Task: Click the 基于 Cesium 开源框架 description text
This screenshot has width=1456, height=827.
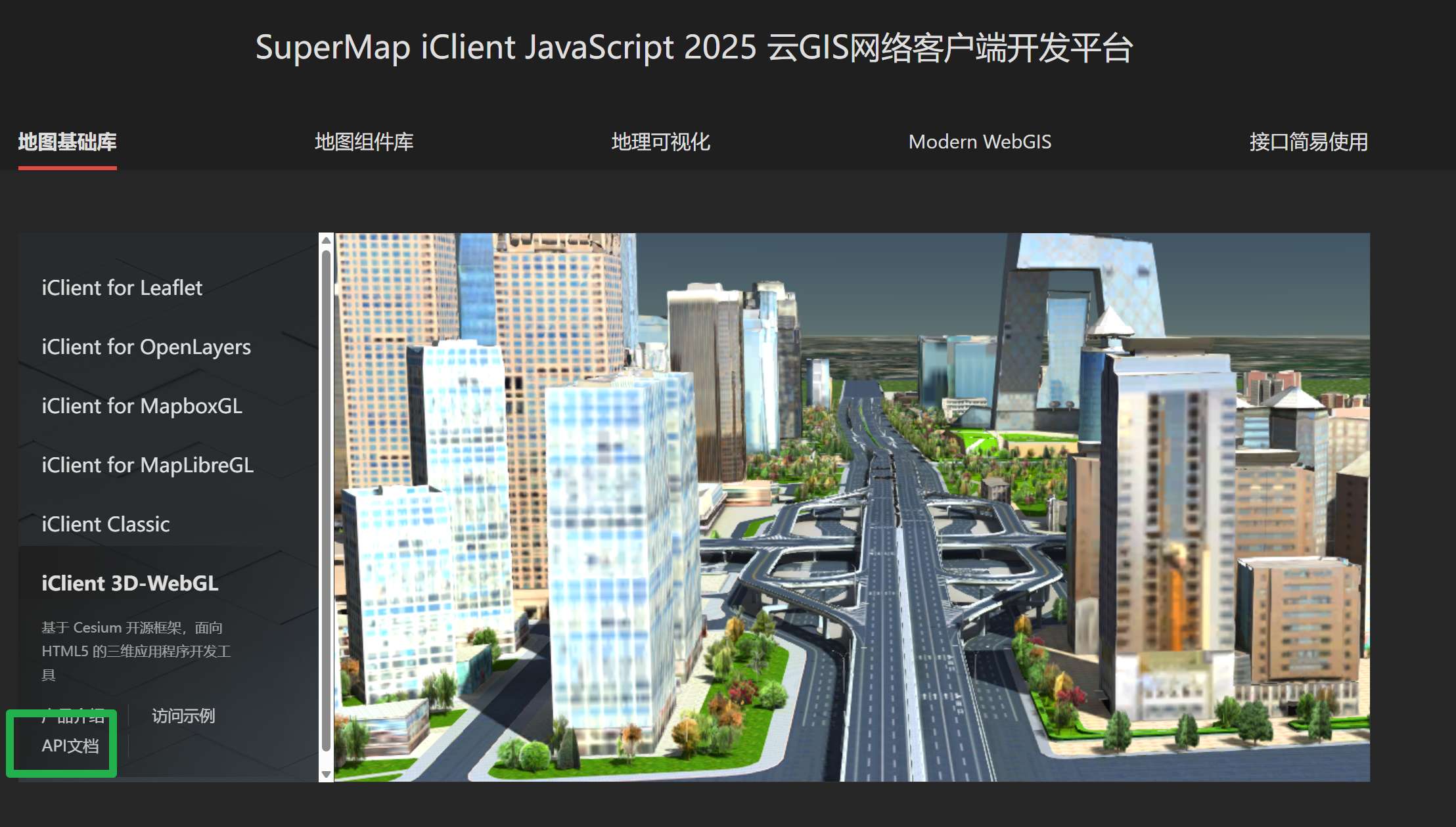Action: click(136, 651)
